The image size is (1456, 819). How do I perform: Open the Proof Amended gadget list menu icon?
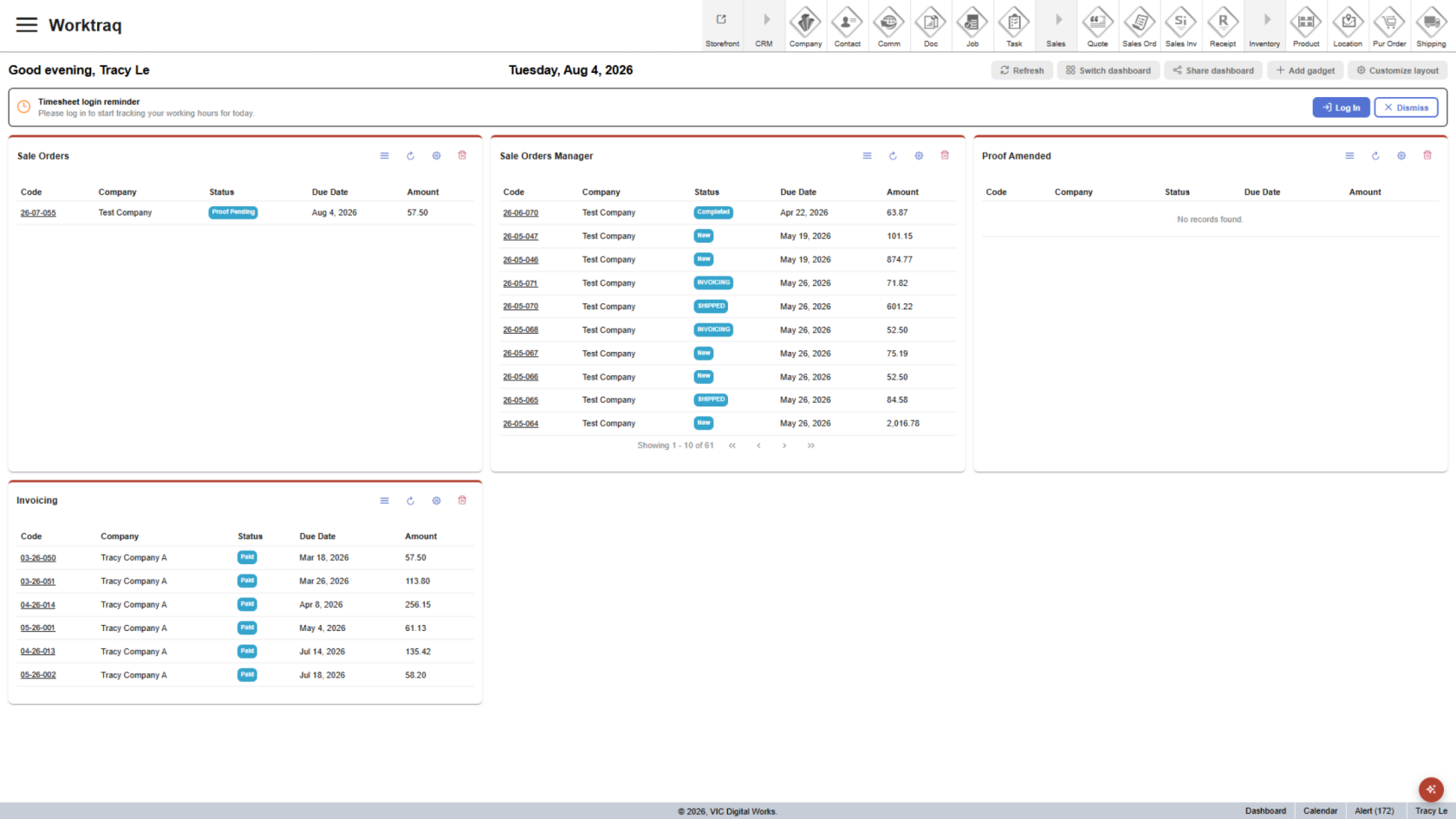[1349, 156]
